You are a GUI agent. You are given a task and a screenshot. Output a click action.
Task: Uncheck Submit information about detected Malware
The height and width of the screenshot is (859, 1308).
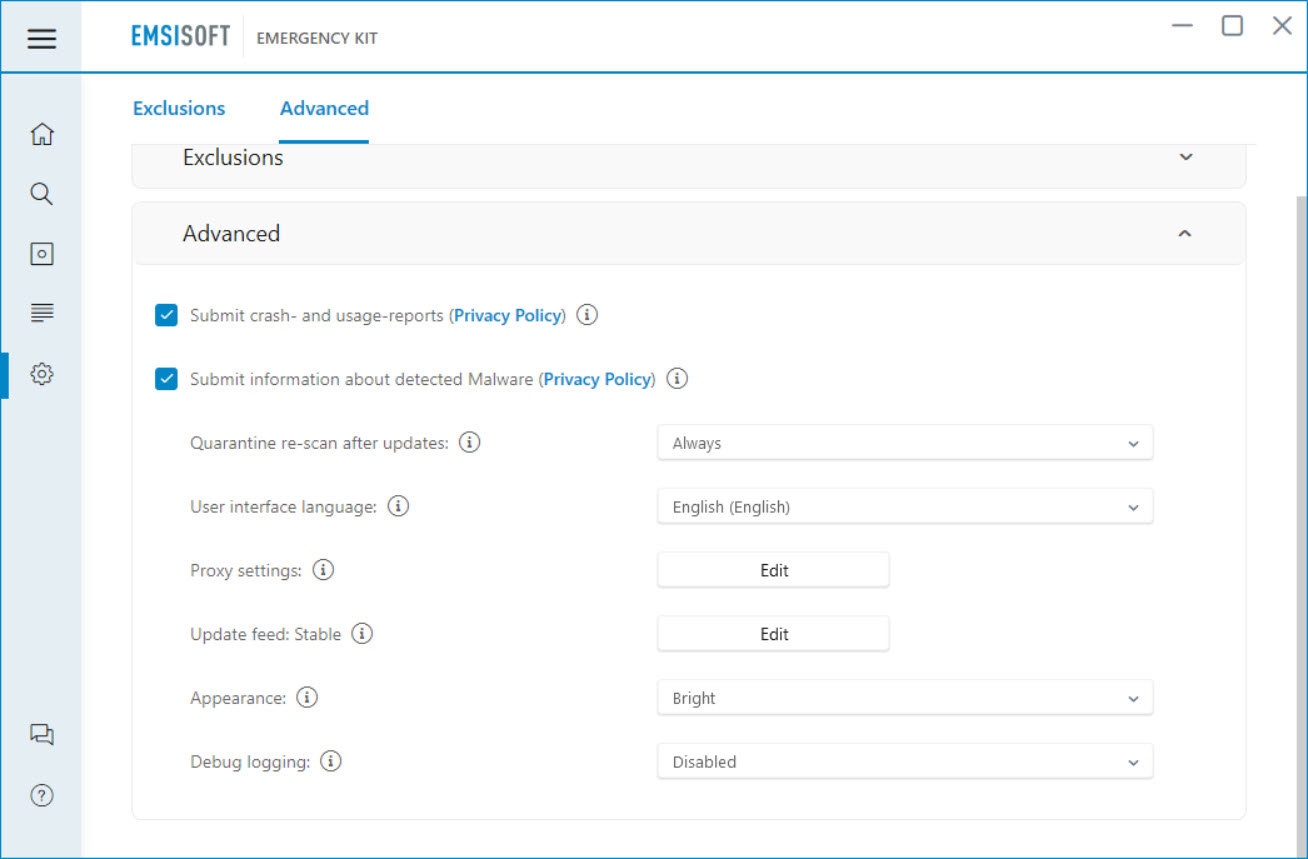(166, 380)
